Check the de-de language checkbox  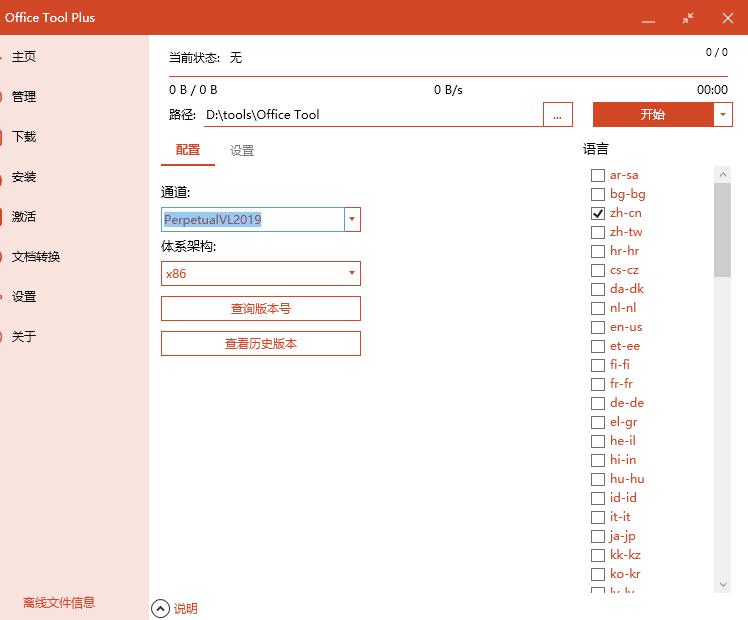[598, 403]
